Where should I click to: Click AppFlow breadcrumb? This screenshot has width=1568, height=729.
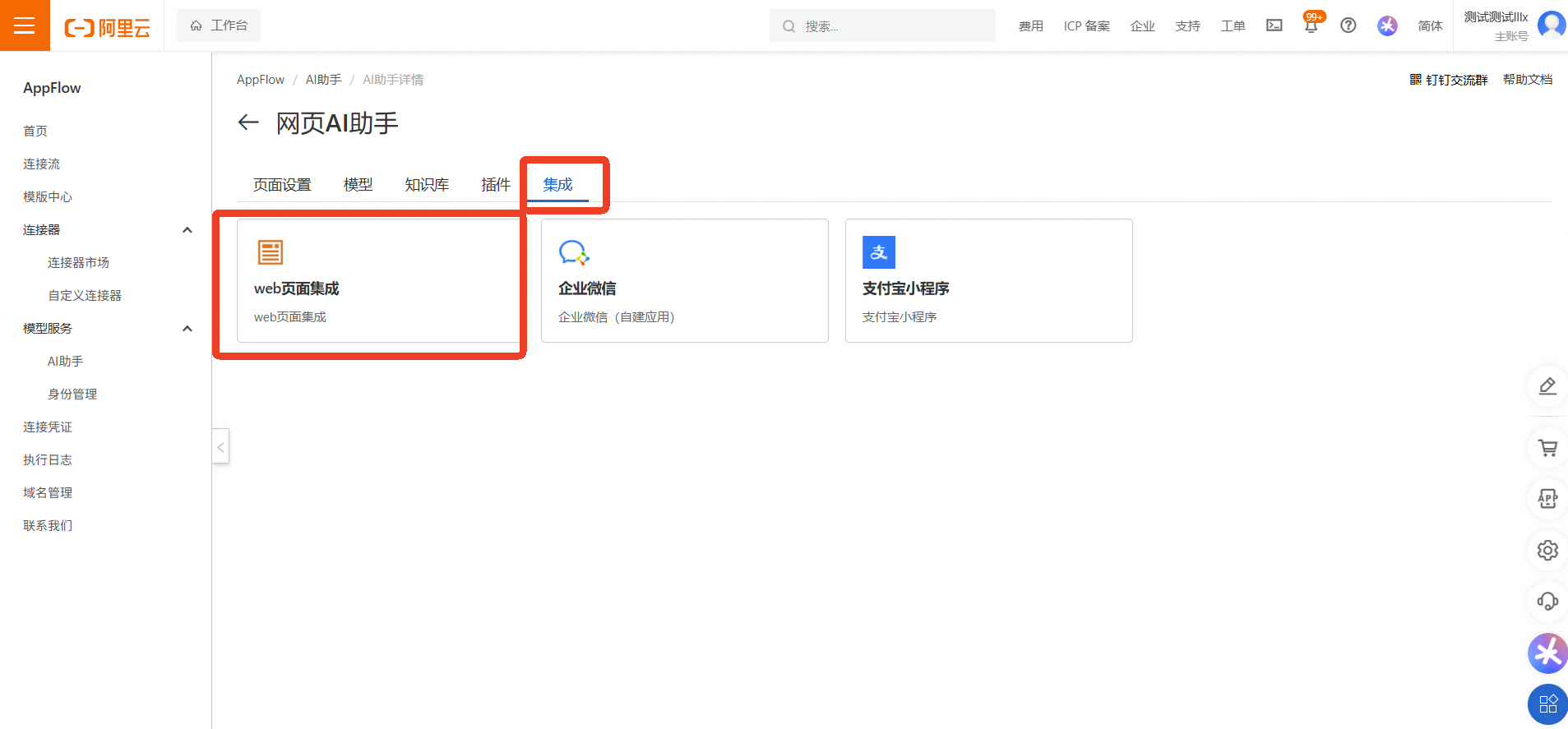click(261, 80)
